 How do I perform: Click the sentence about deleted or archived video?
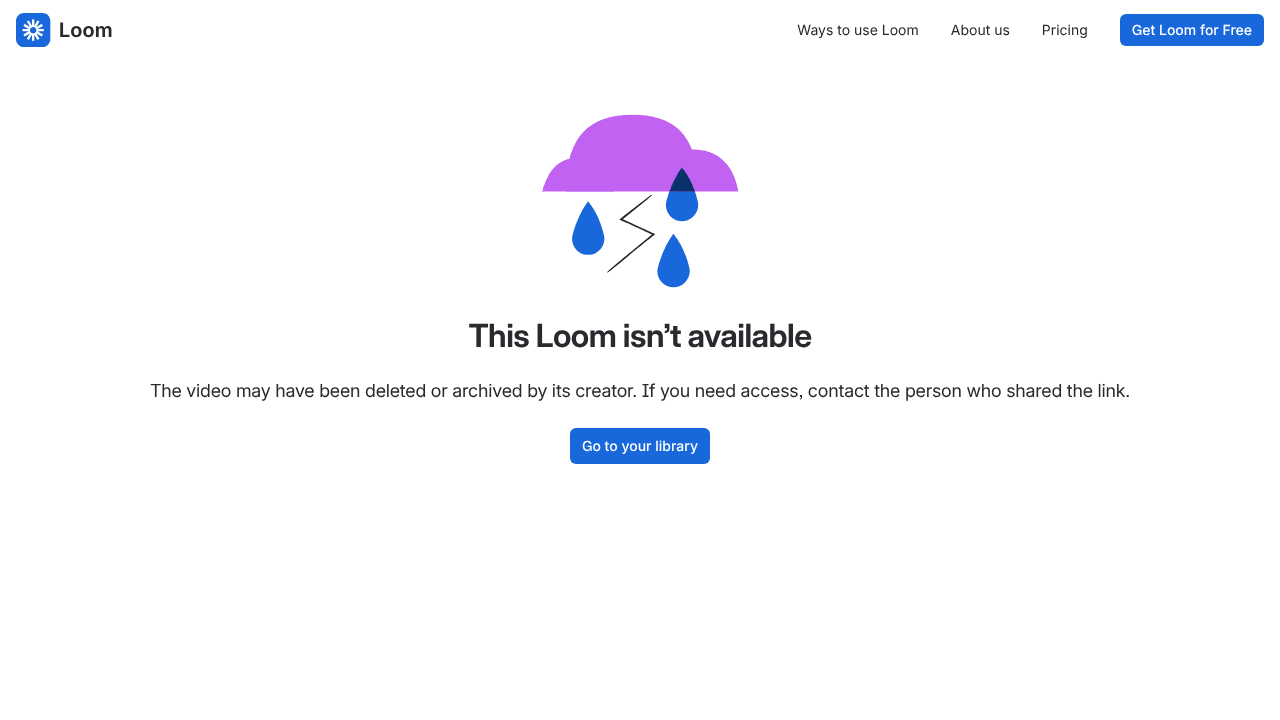click(394, 391)
